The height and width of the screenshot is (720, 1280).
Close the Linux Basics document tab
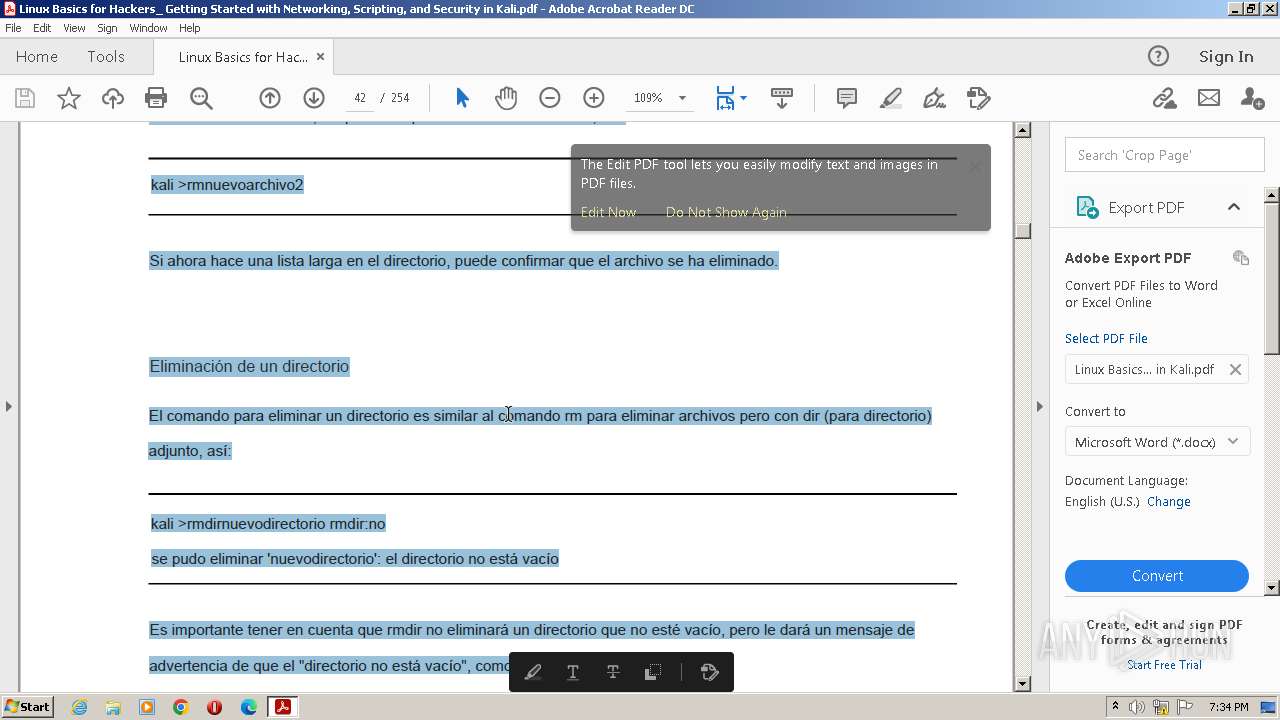tap(320, 57)
